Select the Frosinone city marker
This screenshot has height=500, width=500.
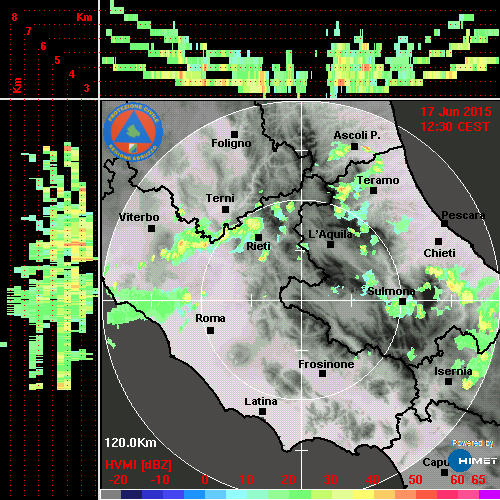click(x=322, y=374)
